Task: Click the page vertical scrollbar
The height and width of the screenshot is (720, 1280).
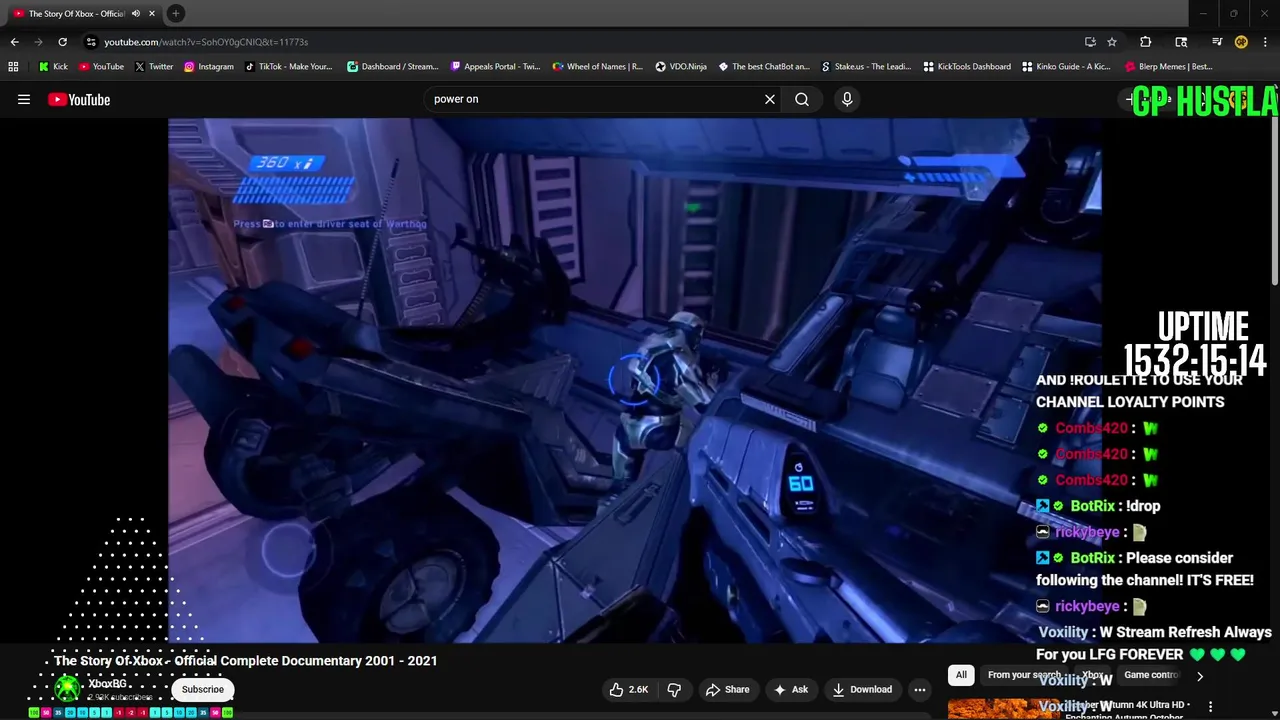Action: [x=1275, y=200]
